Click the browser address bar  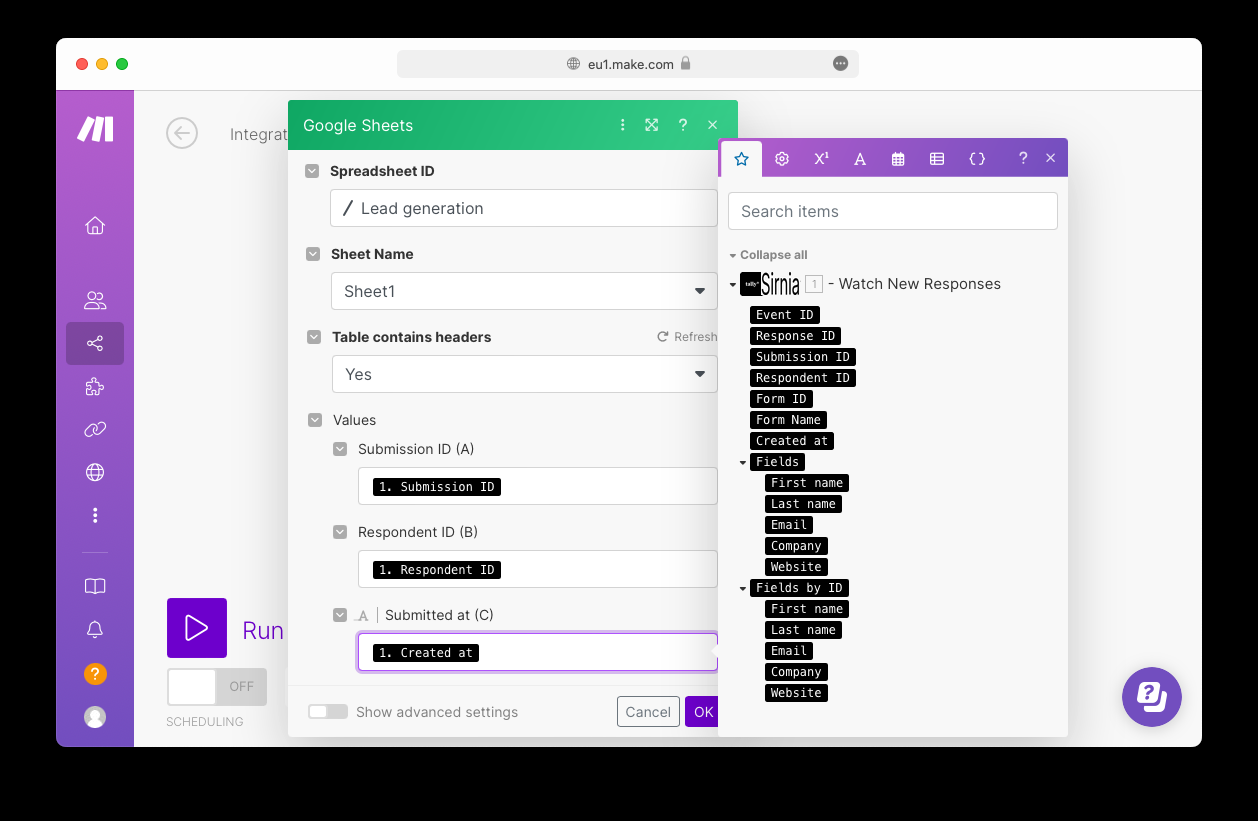click(628, 64)
